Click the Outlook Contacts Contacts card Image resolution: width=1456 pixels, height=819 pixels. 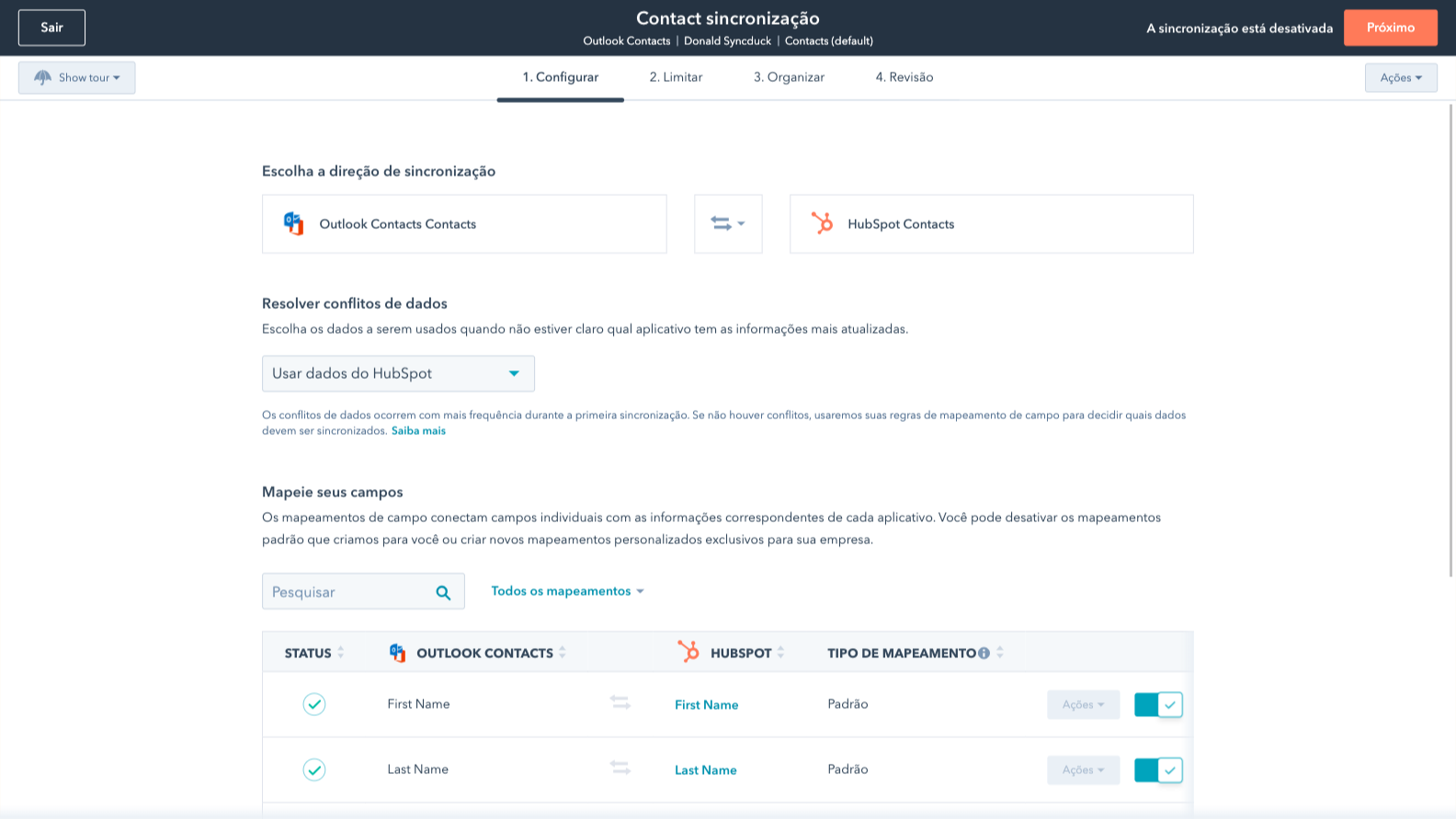click(464, 223)
